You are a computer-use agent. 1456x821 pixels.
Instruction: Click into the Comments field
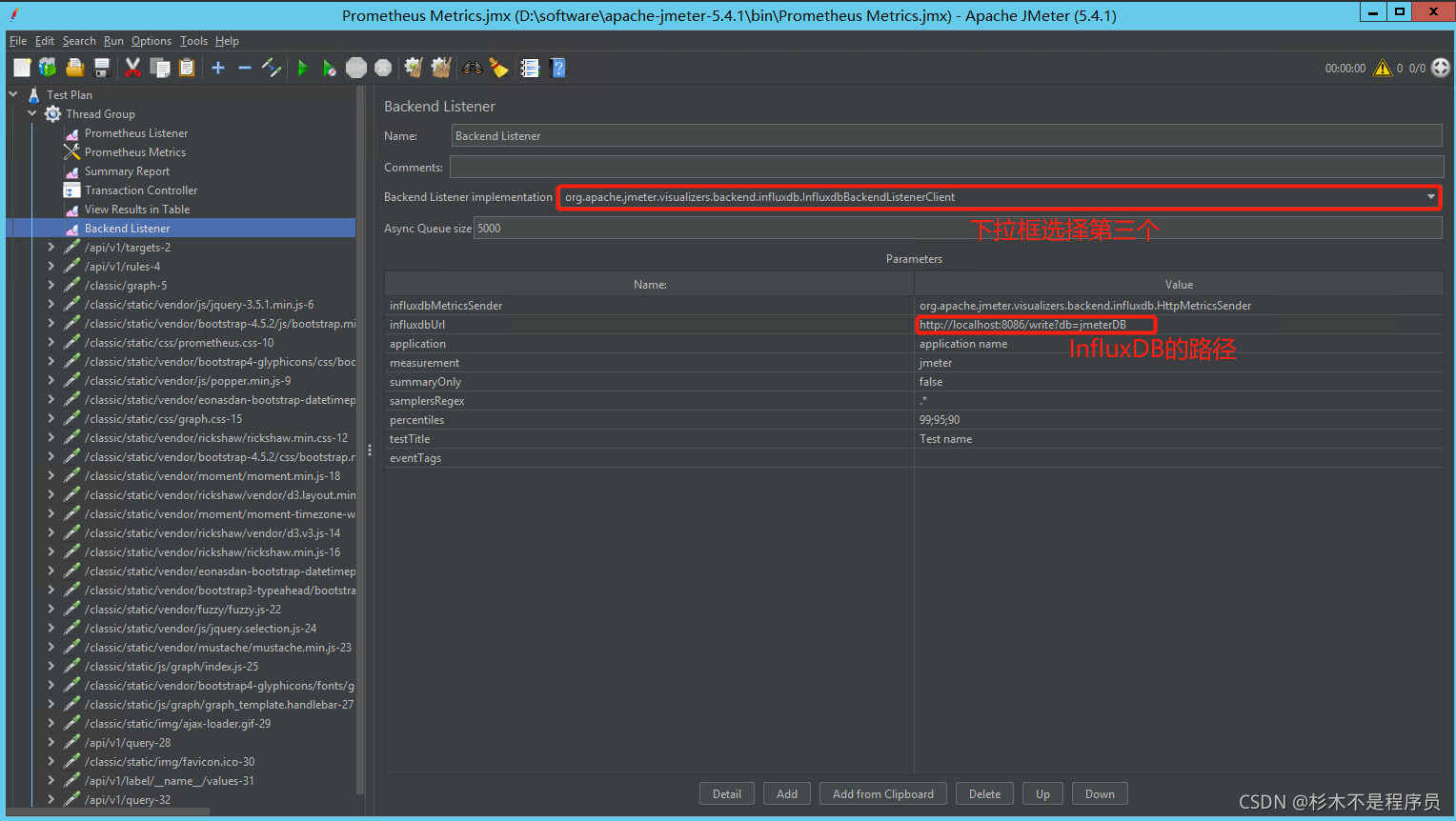pos(947,168)
